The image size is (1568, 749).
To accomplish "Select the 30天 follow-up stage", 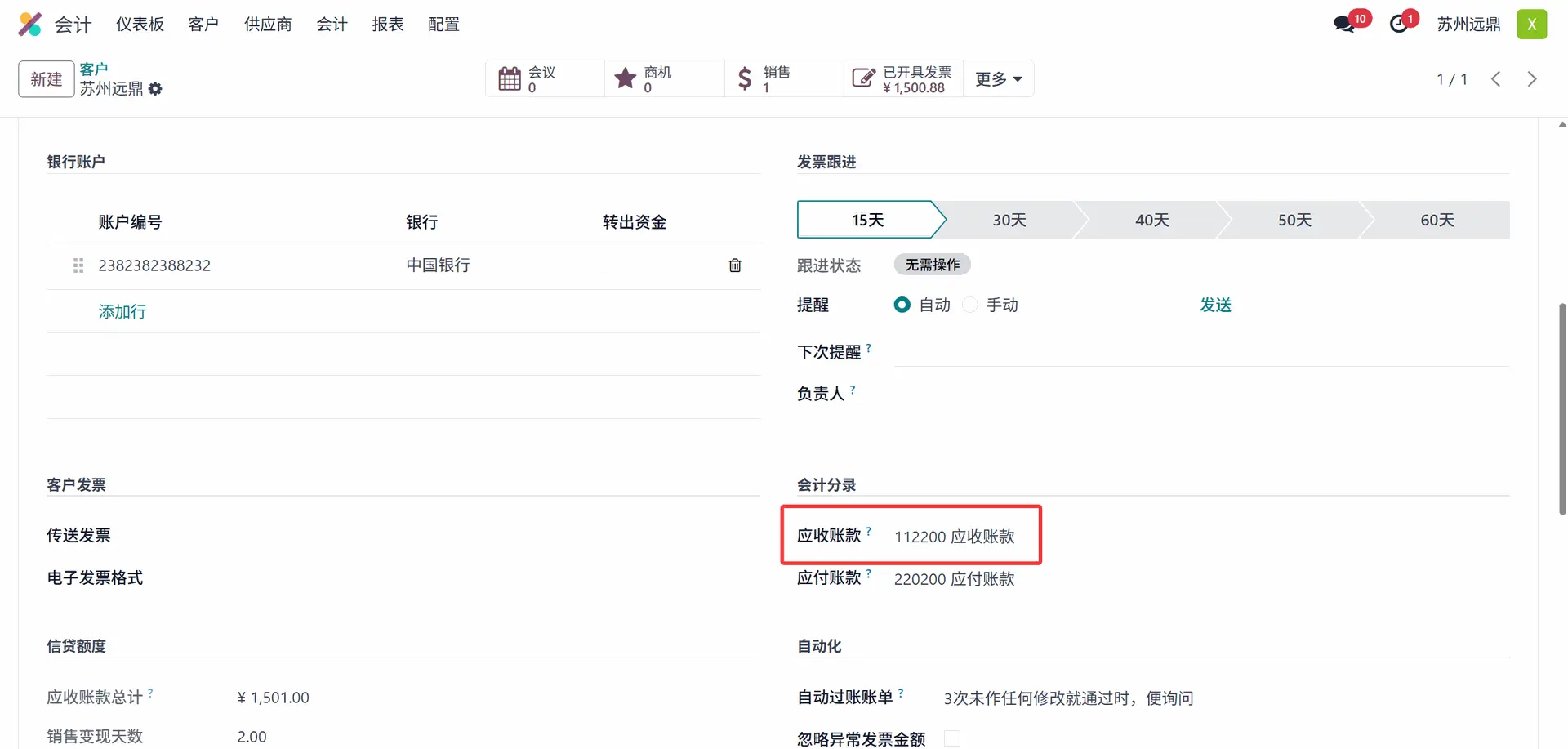I will click(1009, 221).
